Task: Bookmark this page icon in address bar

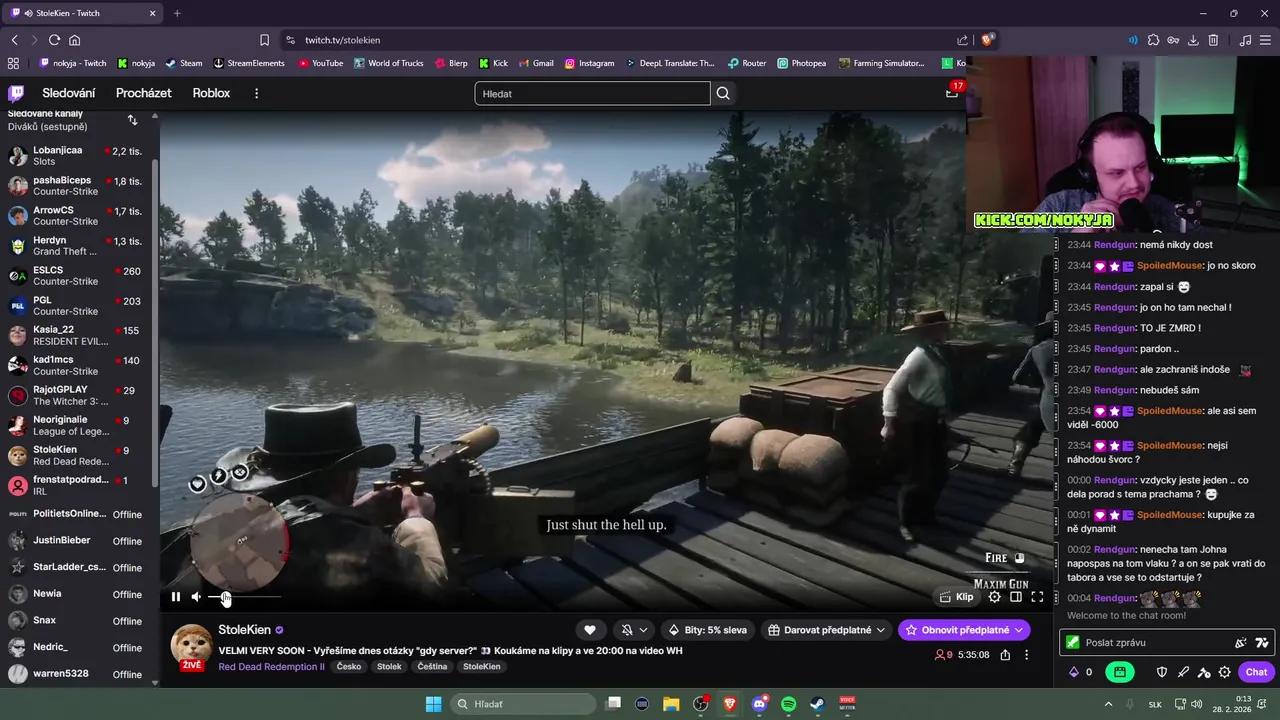Action: (x=264, y=40)
